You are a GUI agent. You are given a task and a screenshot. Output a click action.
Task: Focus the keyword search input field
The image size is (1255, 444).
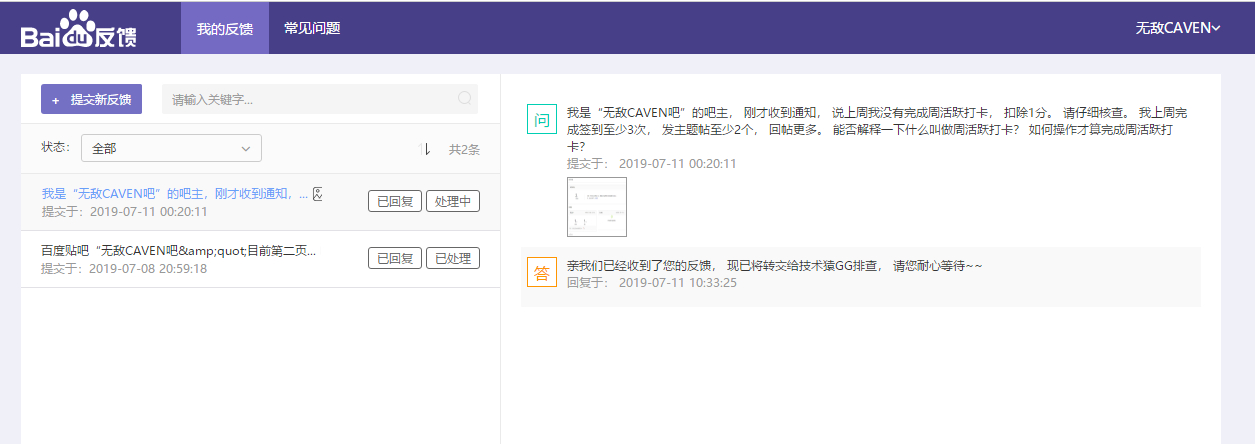[x=320, y=99]
